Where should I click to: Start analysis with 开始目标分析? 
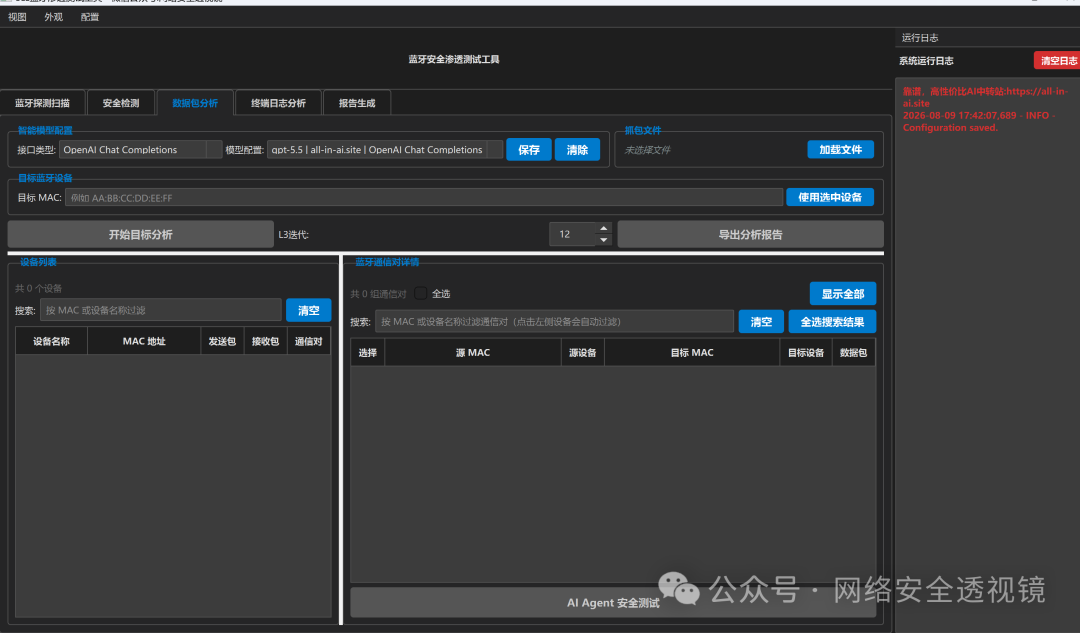tap(141, 234)
